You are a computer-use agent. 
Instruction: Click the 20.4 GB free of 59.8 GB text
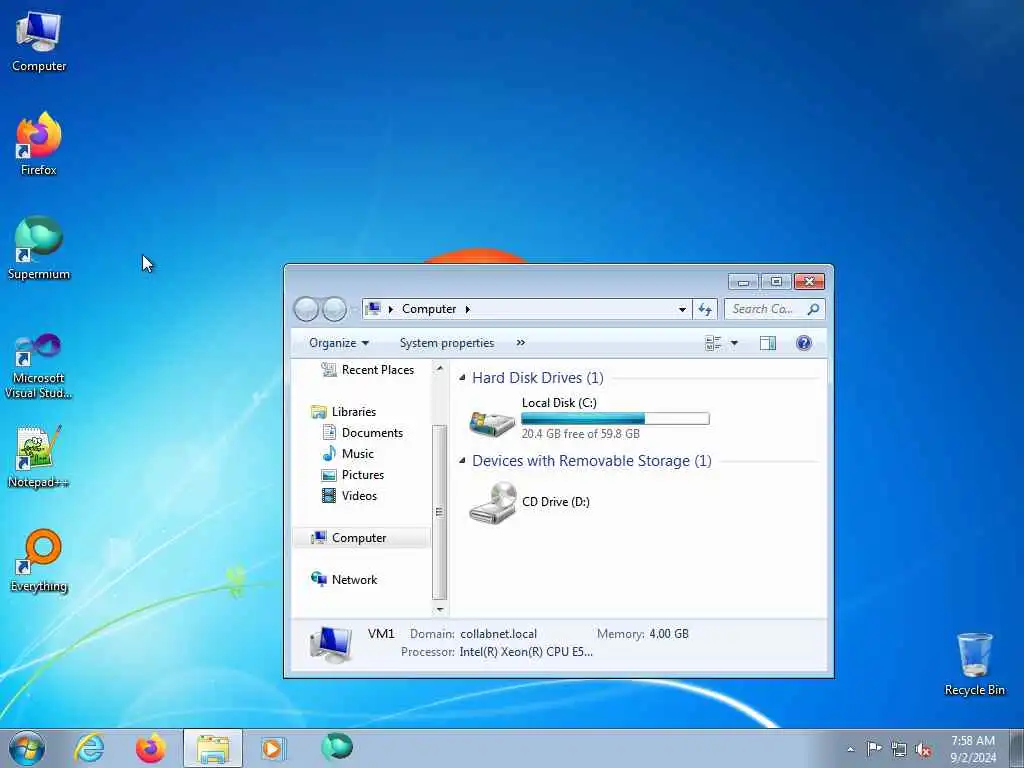(581, 434)
